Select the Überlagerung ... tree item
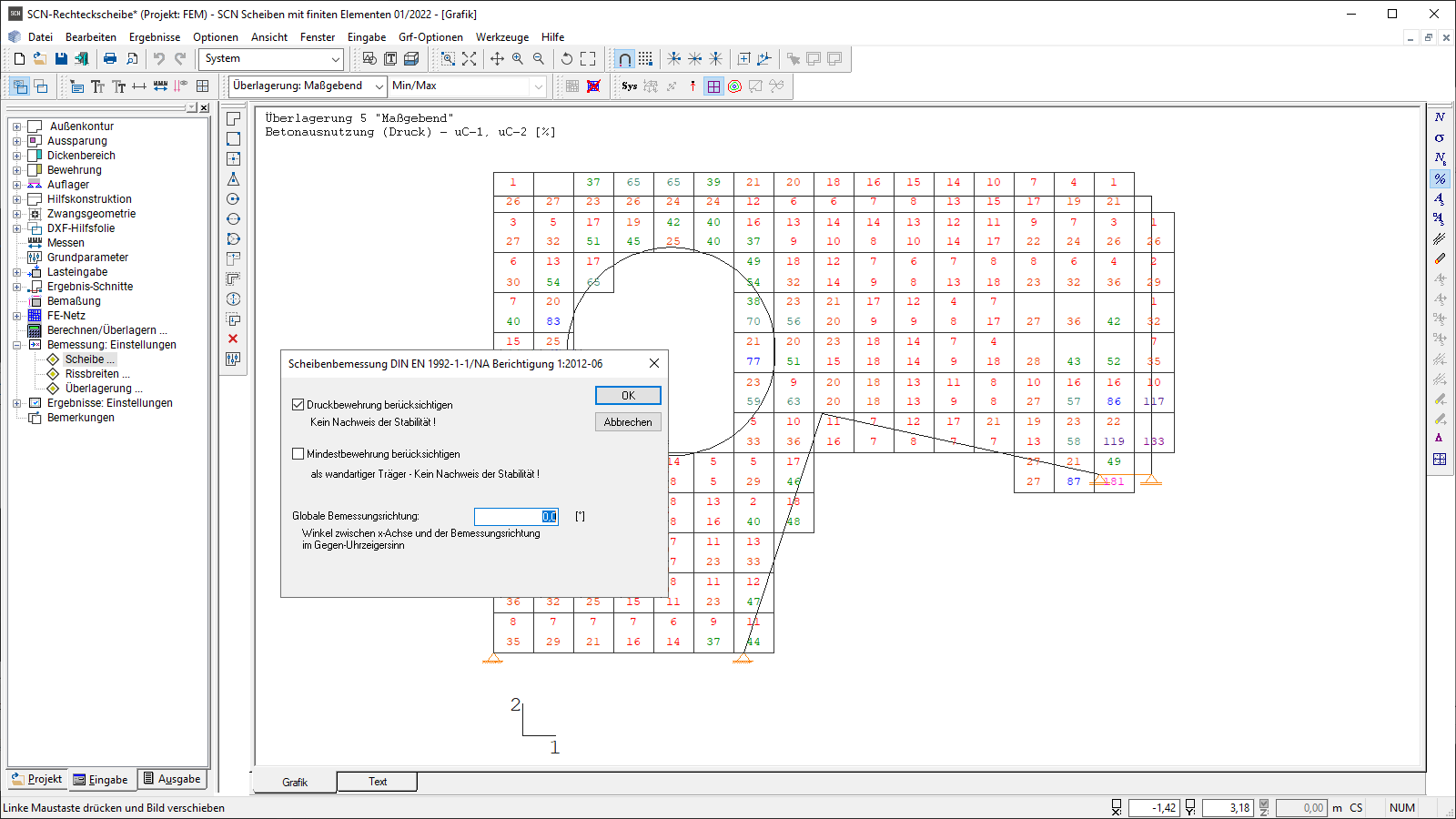The image size is (1456, 819). [x=104, y=389]
